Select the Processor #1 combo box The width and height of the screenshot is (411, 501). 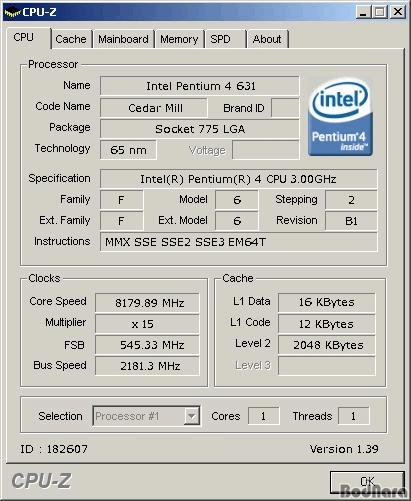[x=146, y=416]
